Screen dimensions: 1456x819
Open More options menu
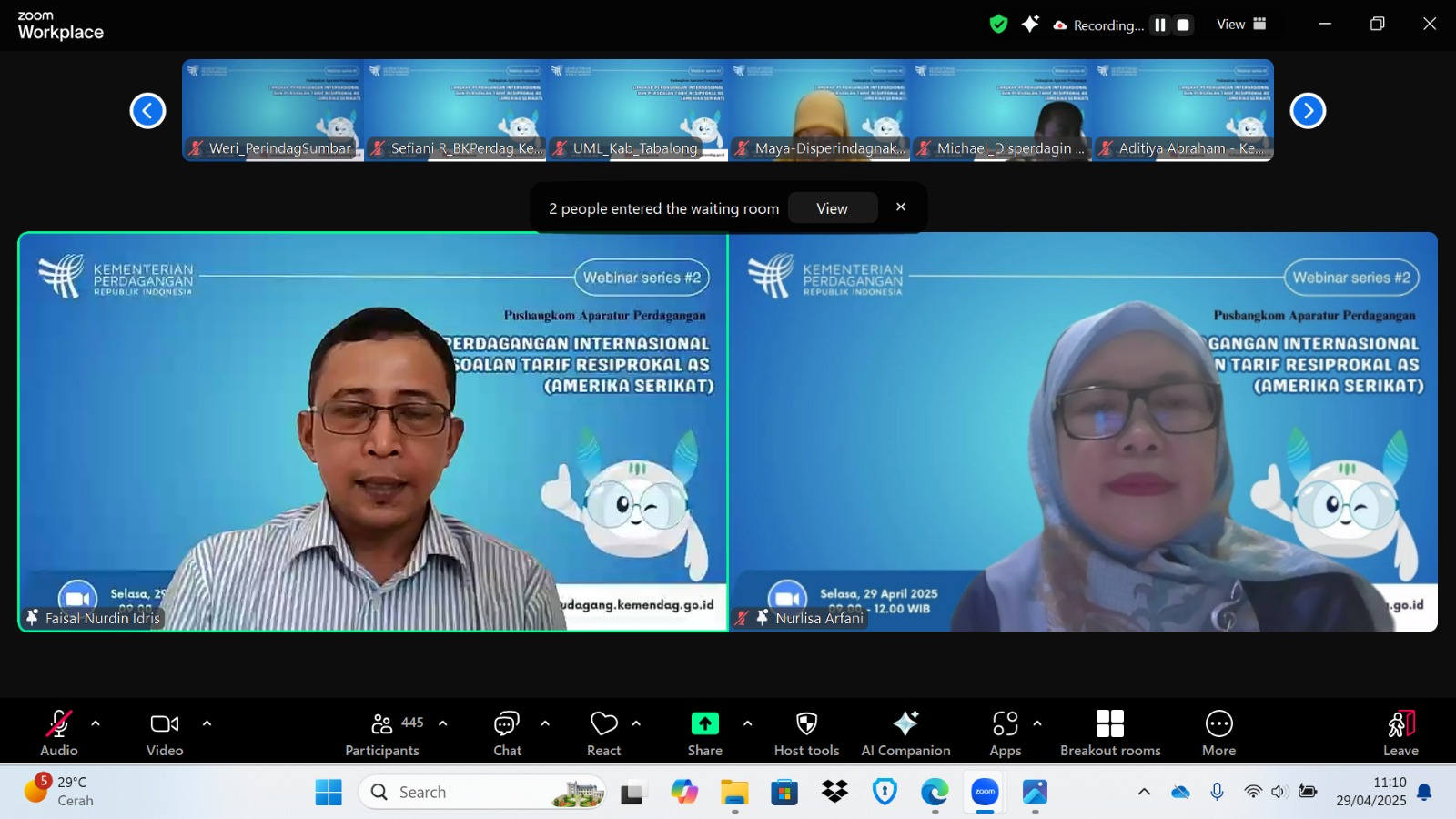[1219, 733]
